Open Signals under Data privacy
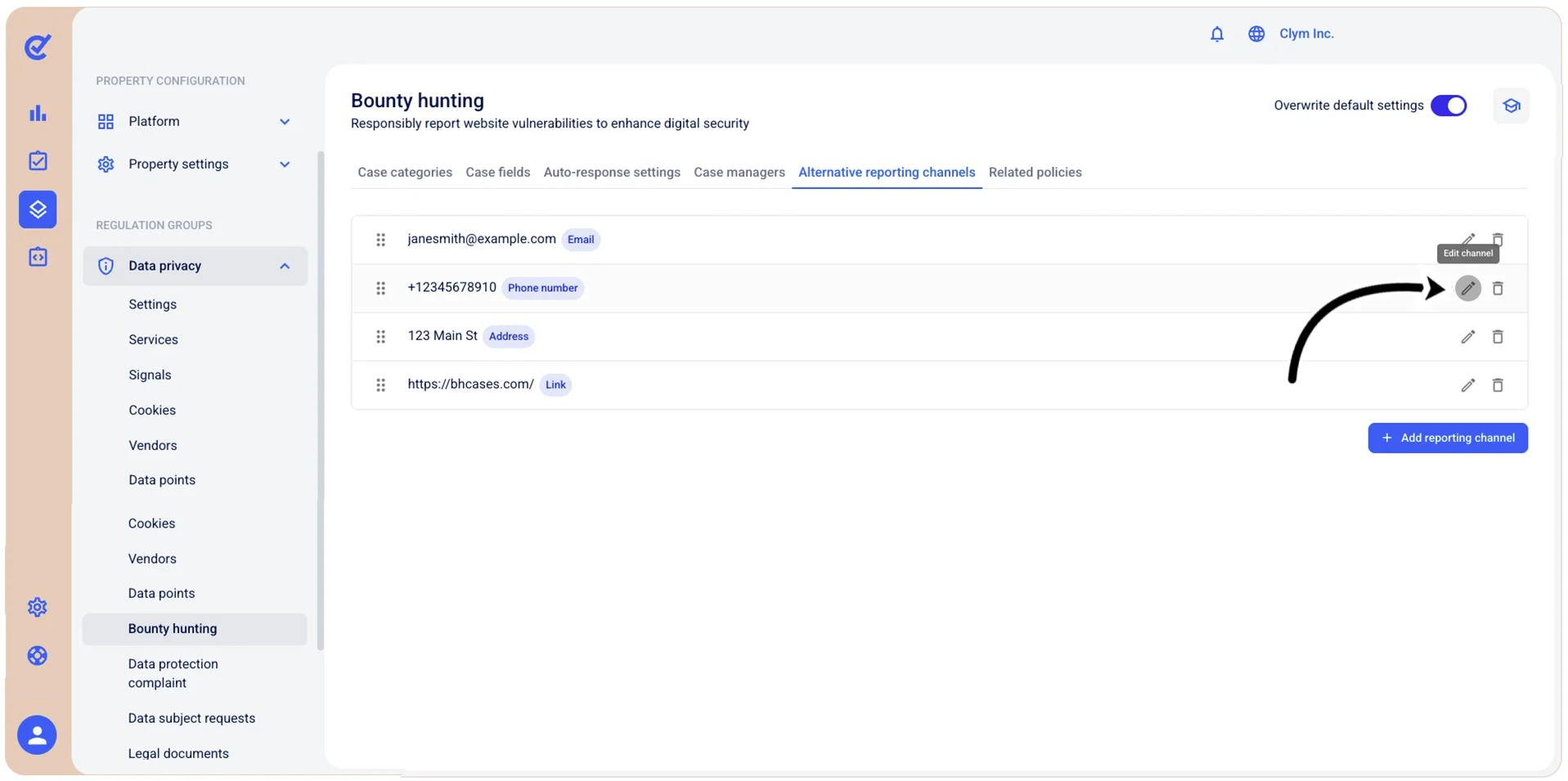Viewport: 1568px width, 781px height. pos(150,375)
